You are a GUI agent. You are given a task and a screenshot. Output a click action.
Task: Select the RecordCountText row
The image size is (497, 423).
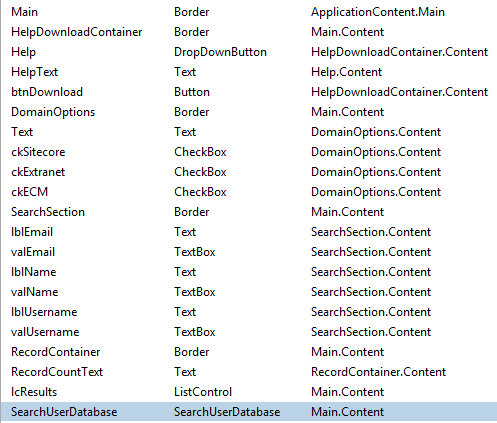click(x=249, y=372)
